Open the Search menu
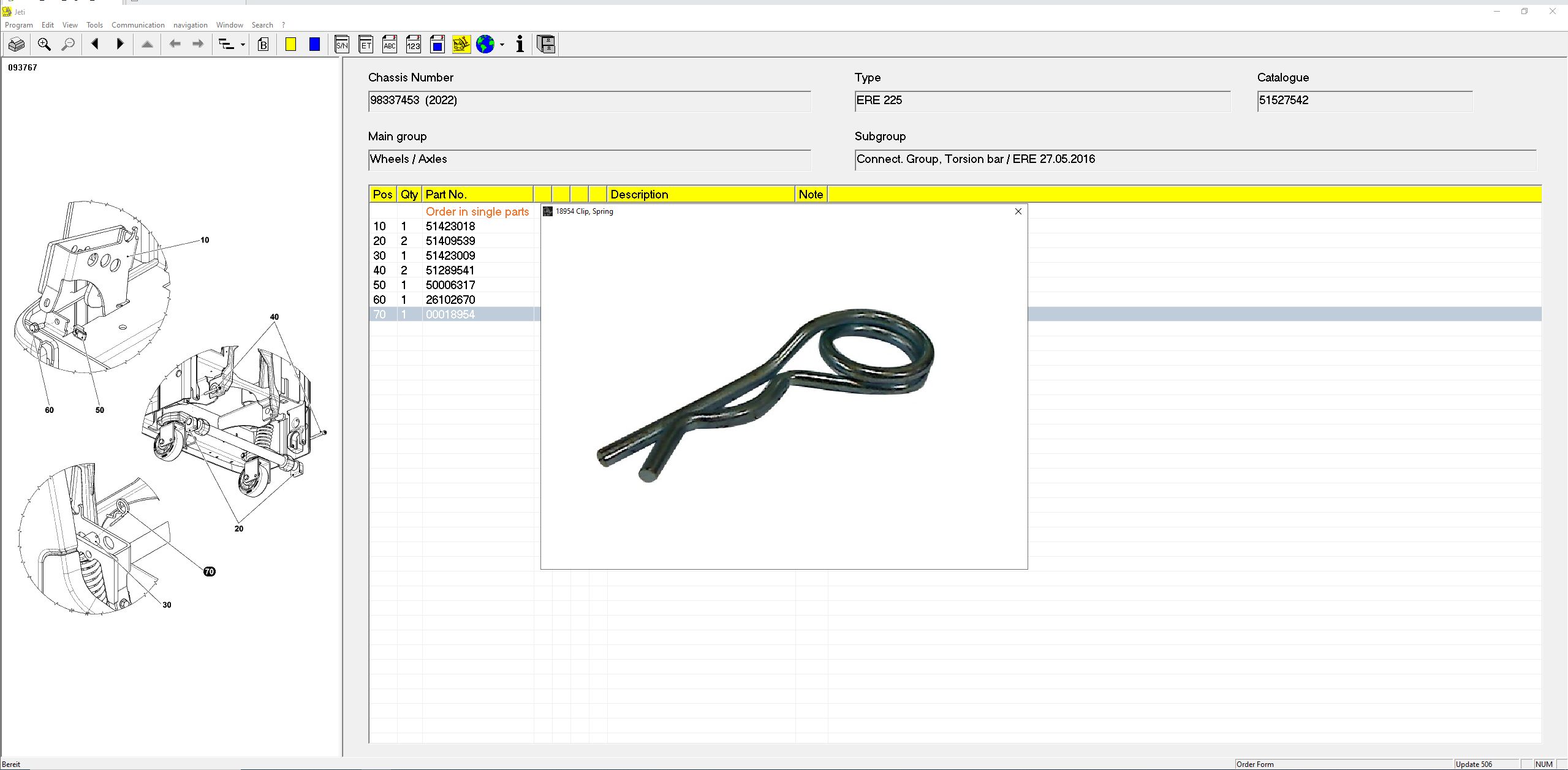This screenshot has height=770, width=1568. [x=262, y=25]
